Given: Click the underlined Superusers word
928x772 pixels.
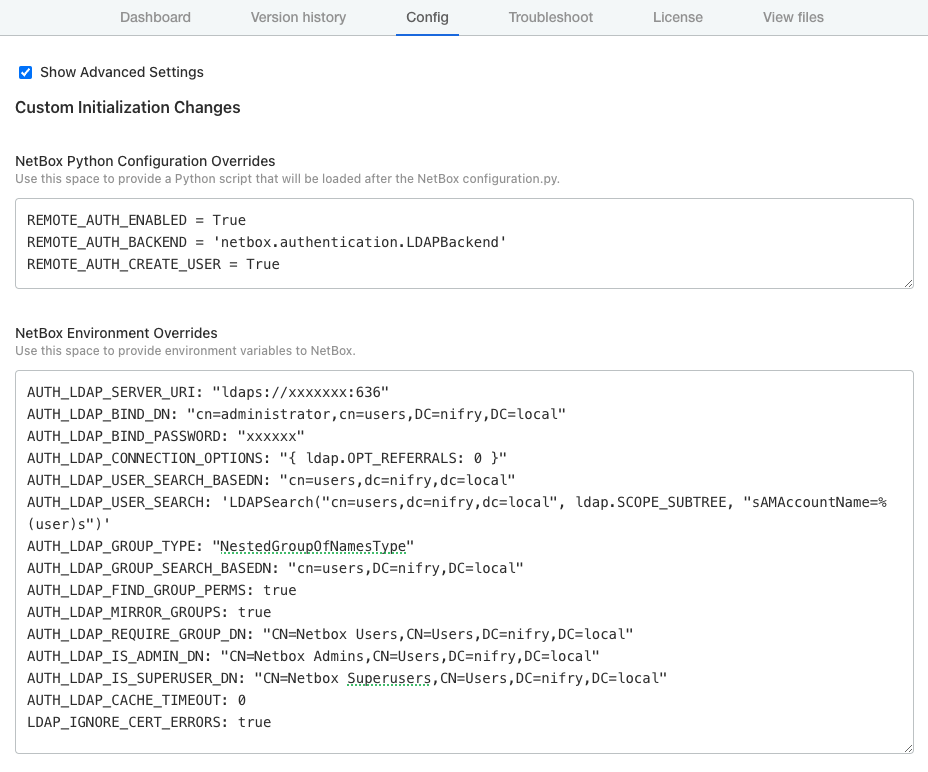Looking at the screenshot, I should tap(389, 678).
